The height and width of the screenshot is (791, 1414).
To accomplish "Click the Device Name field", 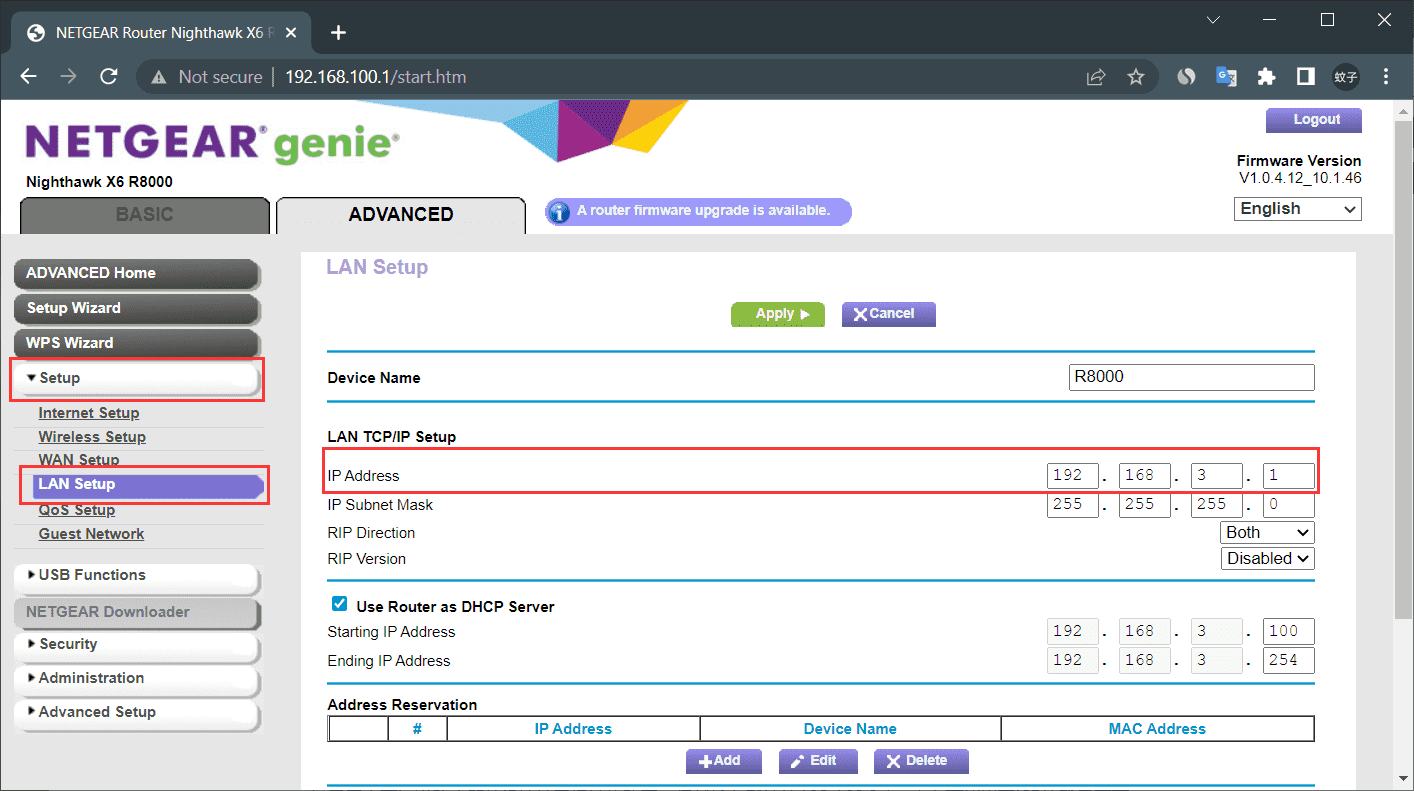I will click(x=1192, y=377).
